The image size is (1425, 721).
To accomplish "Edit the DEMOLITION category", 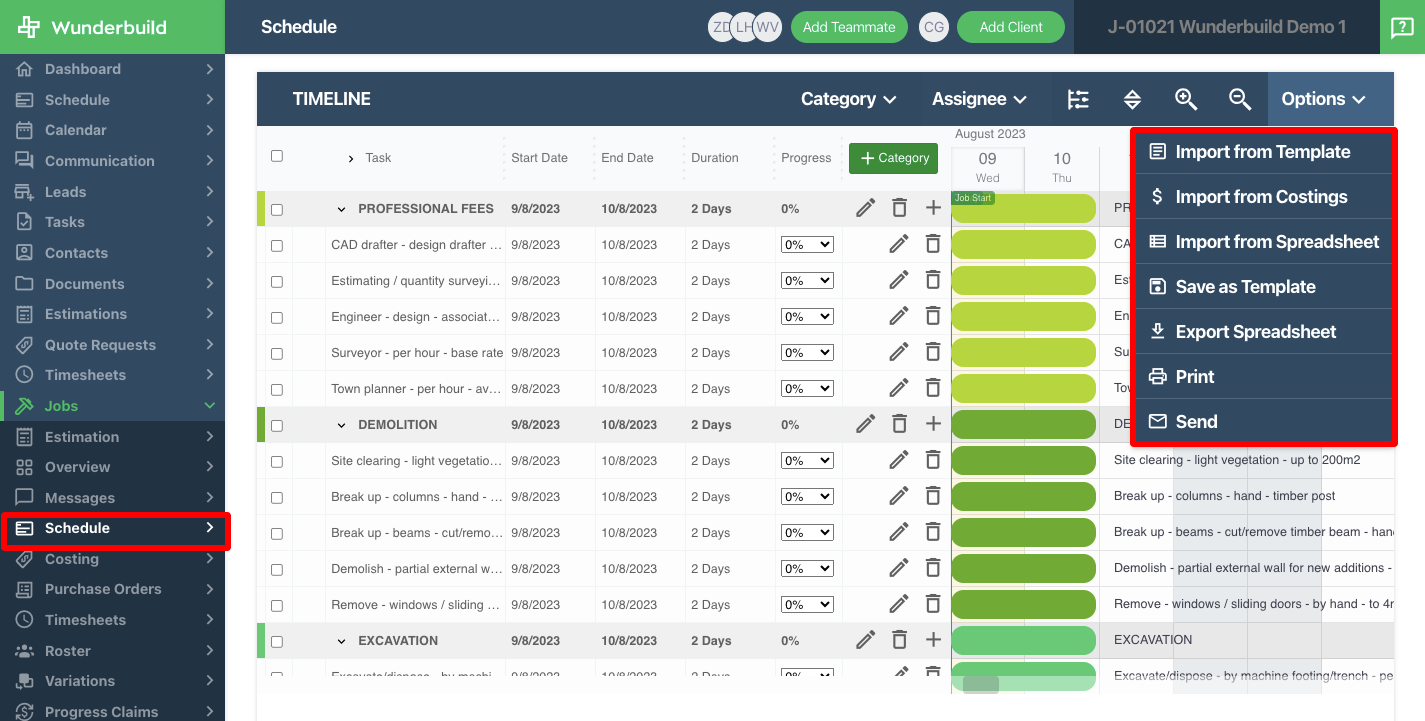I will tap(866, 424).
